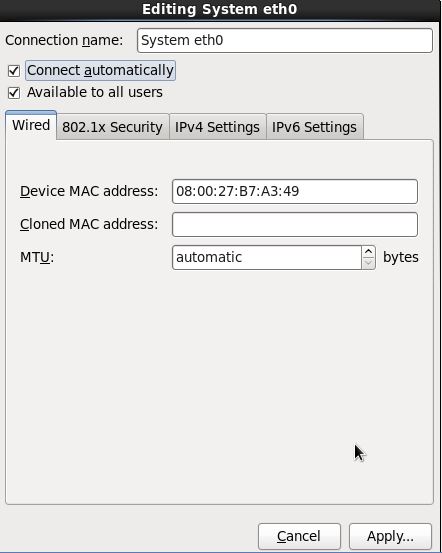
Task: Click the Cancel button
Action: coord(299,536)
